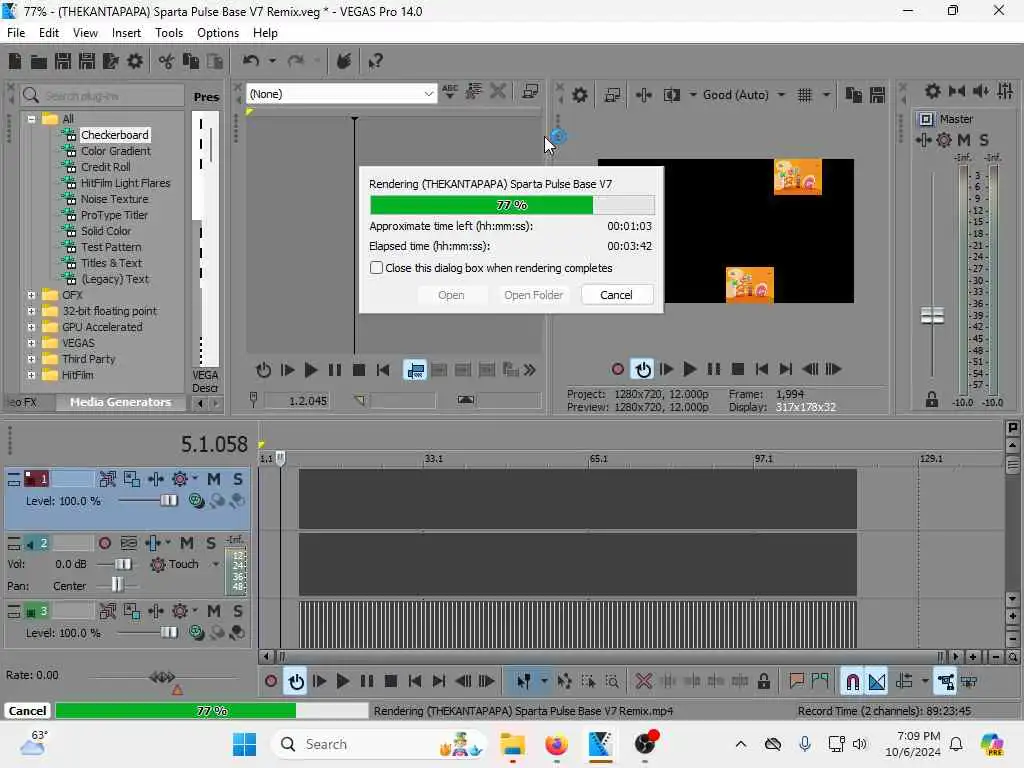Select the Checkerboard media generator
This screenshot has height=768, width=1024.
click(115, 135)
